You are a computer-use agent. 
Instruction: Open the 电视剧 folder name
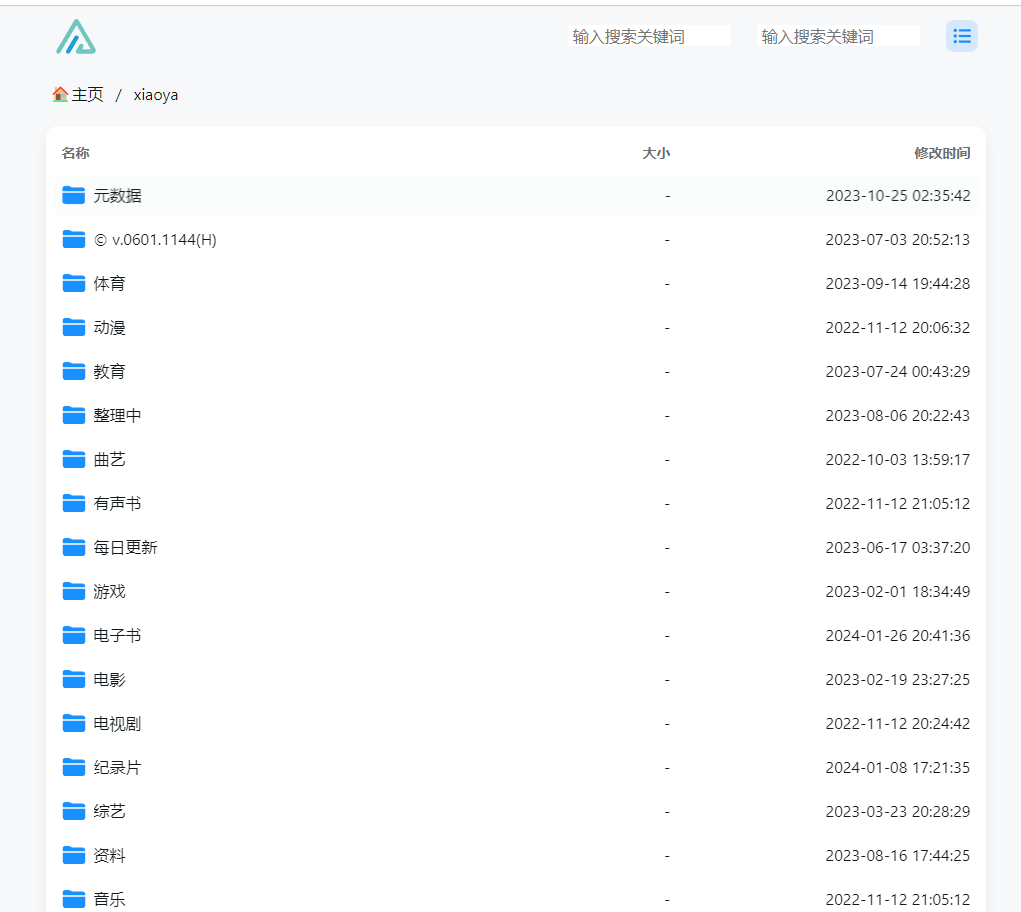[x=117, y=723]
